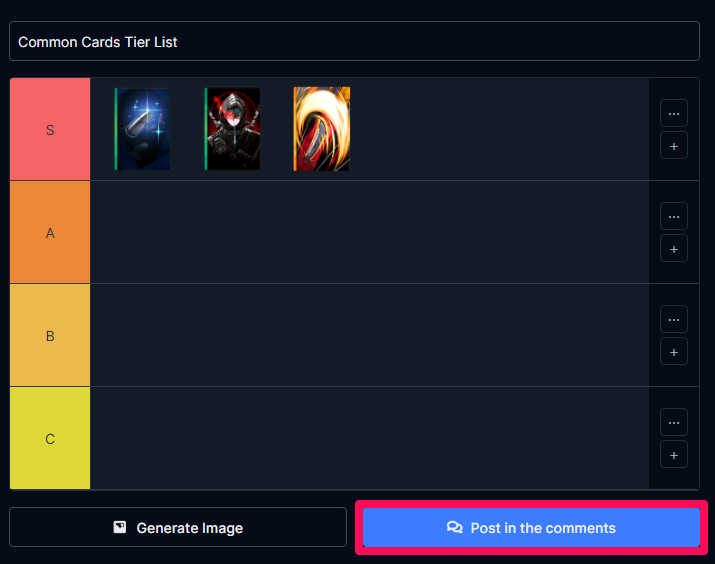The width and height of the screenshot is (715, 564).
Task: Select the hooded ninja card
Action: pyautogui.click(x=233, y=129)
